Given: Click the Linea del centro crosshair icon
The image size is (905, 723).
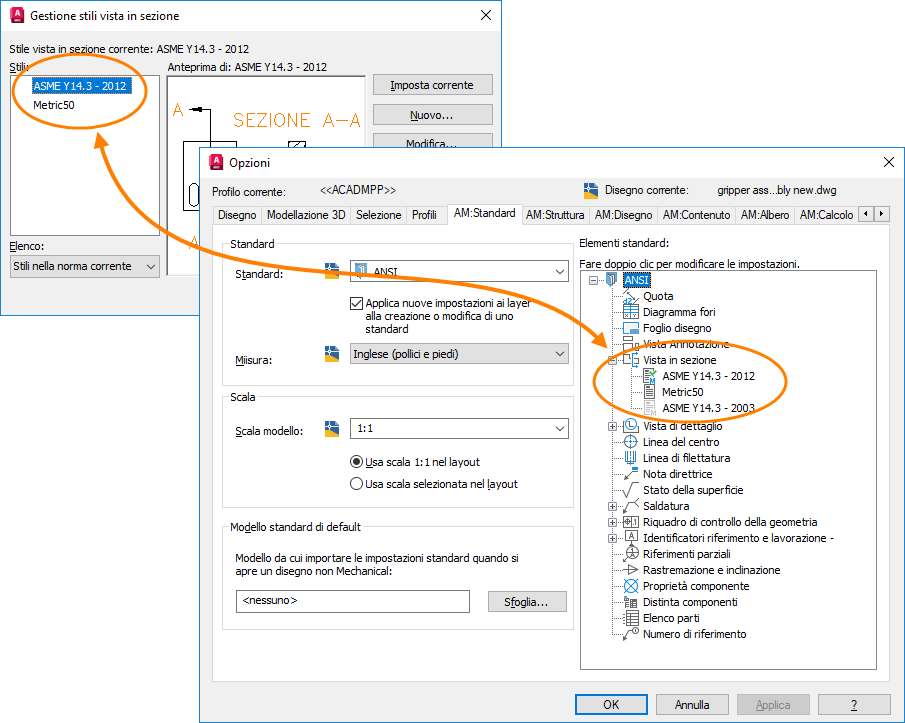Looking at the screenshot, I should click(630, 442).
